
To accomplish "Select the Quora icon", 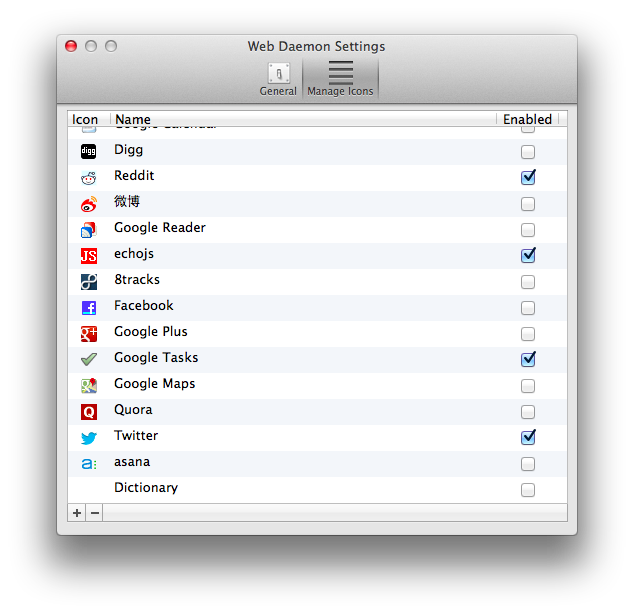I will 89,412.
